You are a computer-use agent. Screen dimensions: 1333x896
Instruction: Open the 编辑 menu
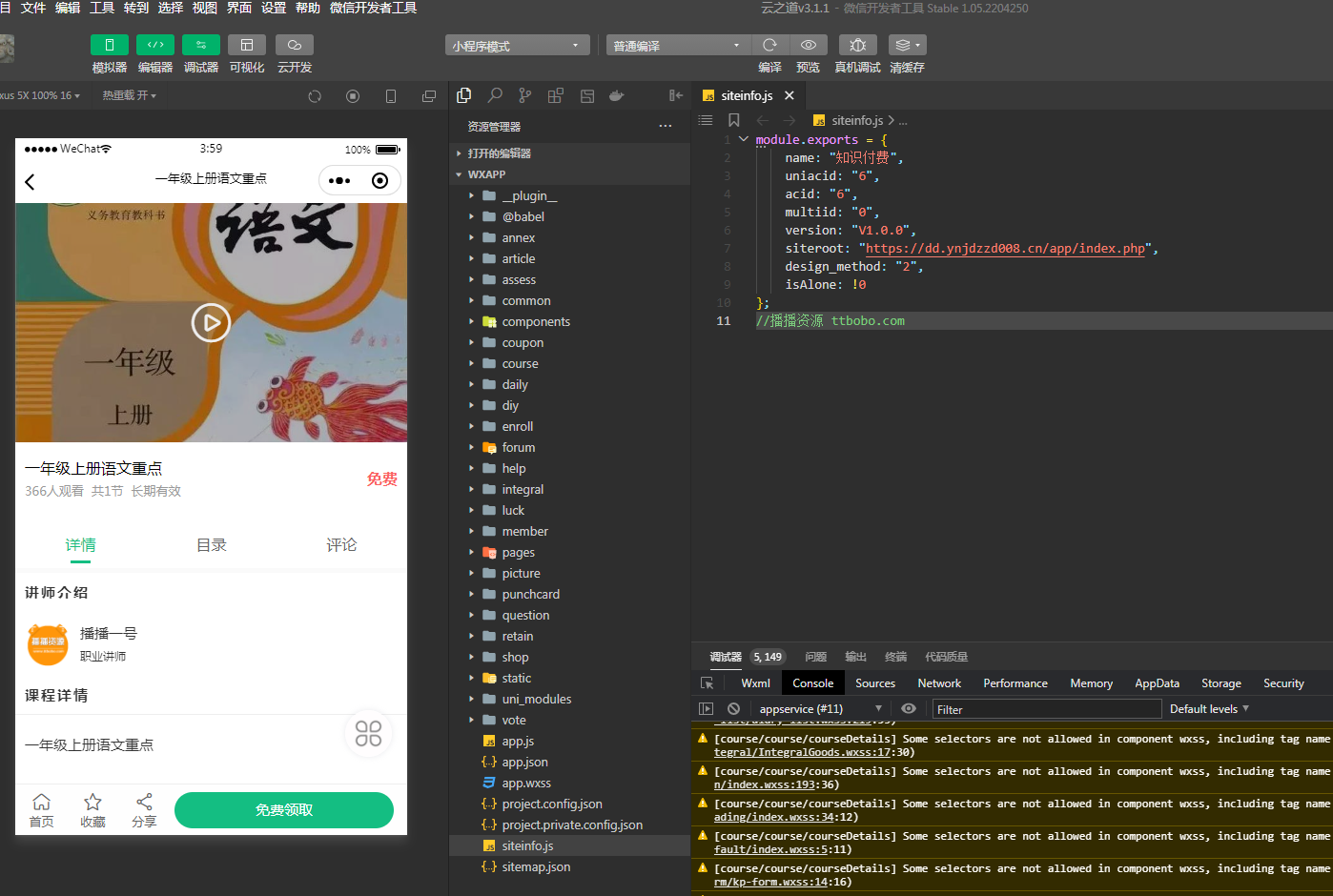68,8
